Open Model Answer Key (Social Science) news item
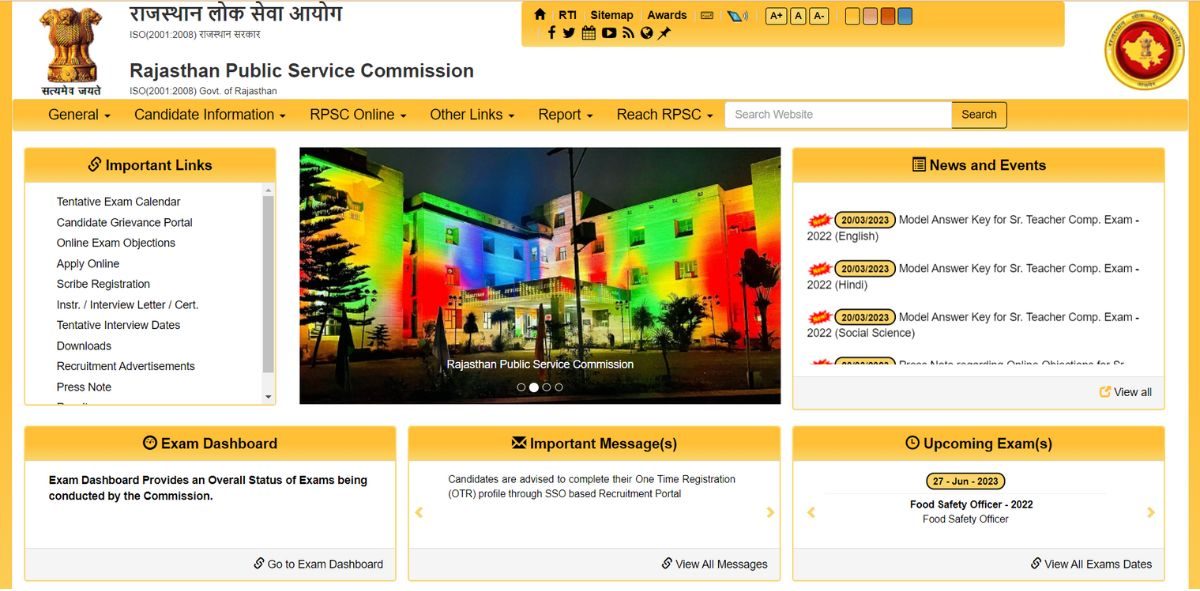 coord(973,325)
